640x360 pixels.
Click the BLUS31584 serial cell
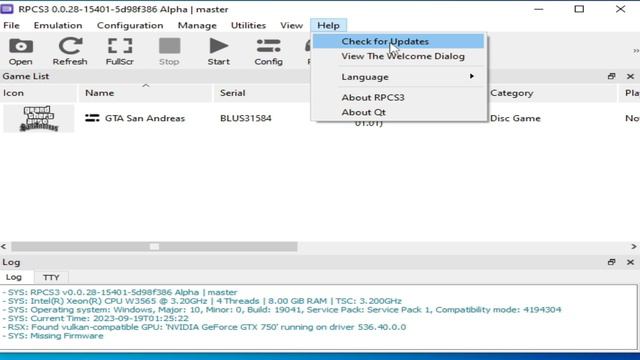tap(246, 118)
